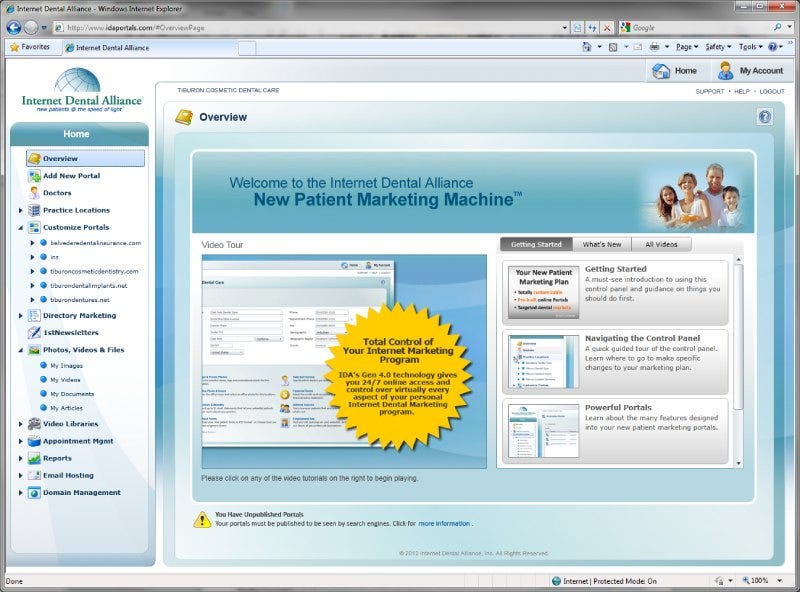Screen dimensions: 800x592
Task: Open the browser Page menu
Action: pos(687,47)
